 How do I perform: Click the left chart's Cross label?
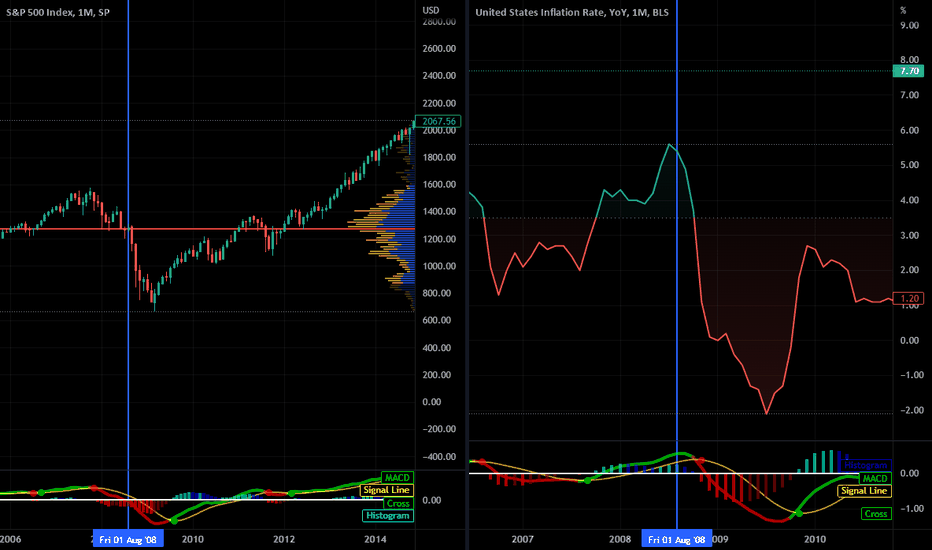pos(398,503)
